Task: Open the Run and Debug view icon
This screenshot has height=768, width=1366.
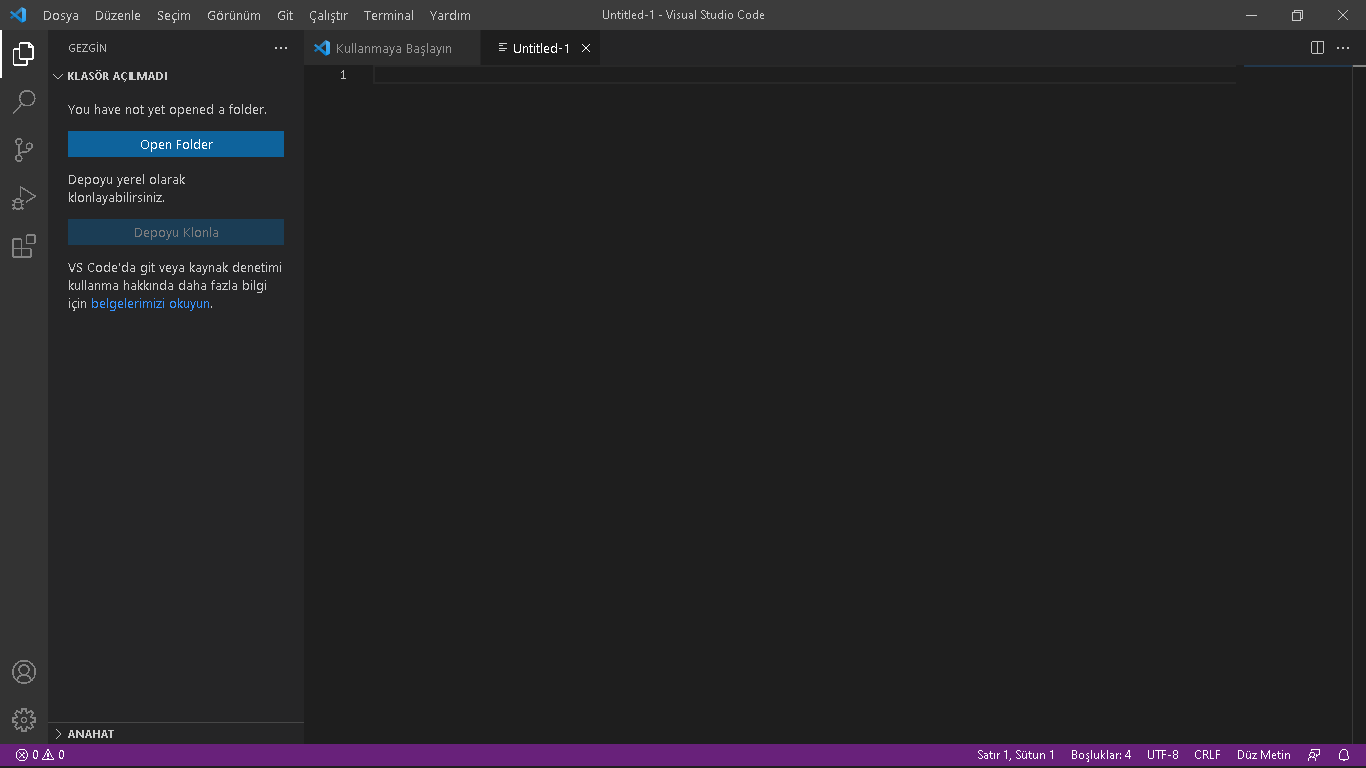Action: (24, 198)
